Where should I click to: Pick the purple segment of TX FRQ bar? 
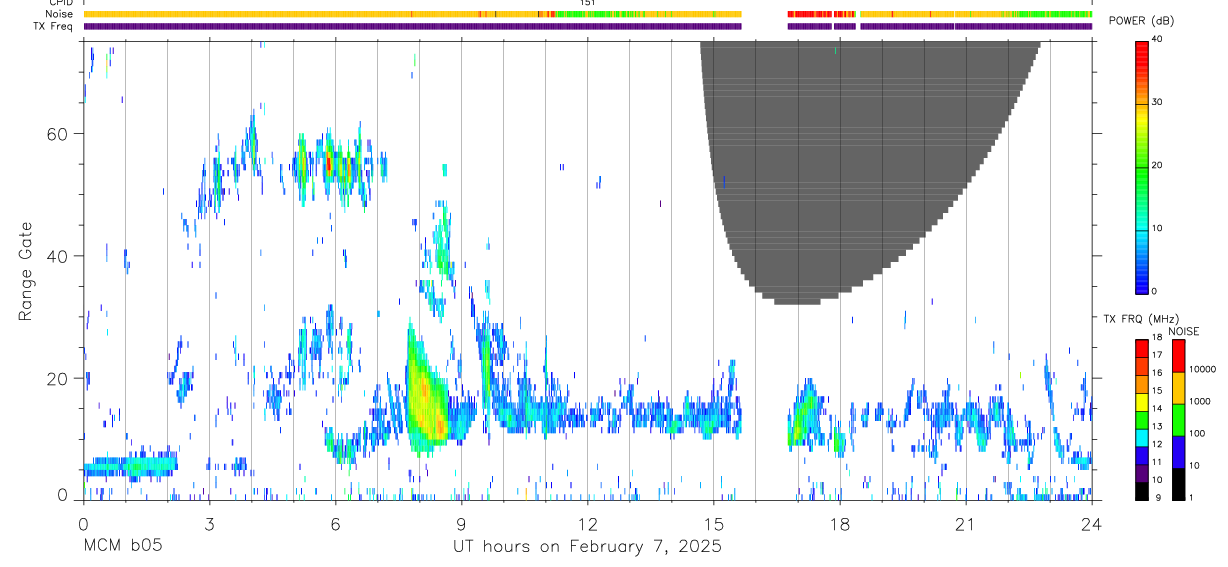pyautogui.click(x=1142, y=473)
